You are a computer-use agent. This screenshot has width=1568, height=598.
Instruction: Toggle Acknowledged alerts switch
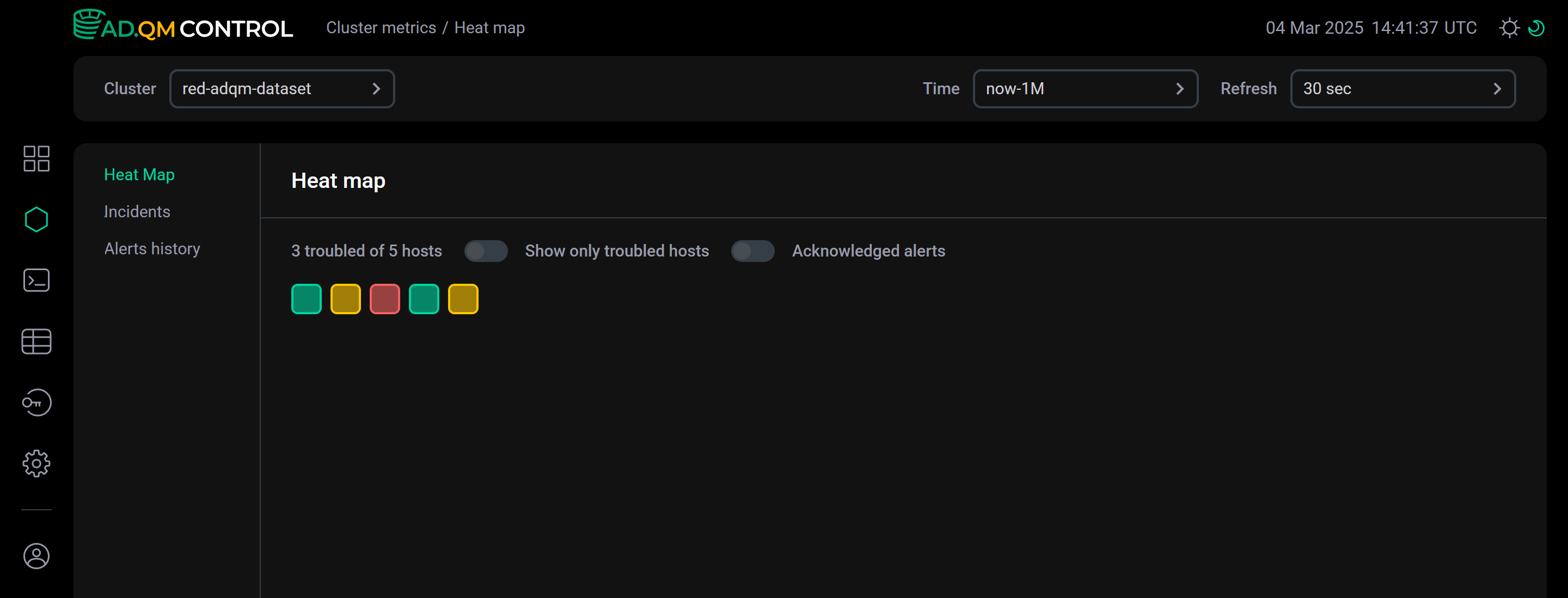click(753, 251)
